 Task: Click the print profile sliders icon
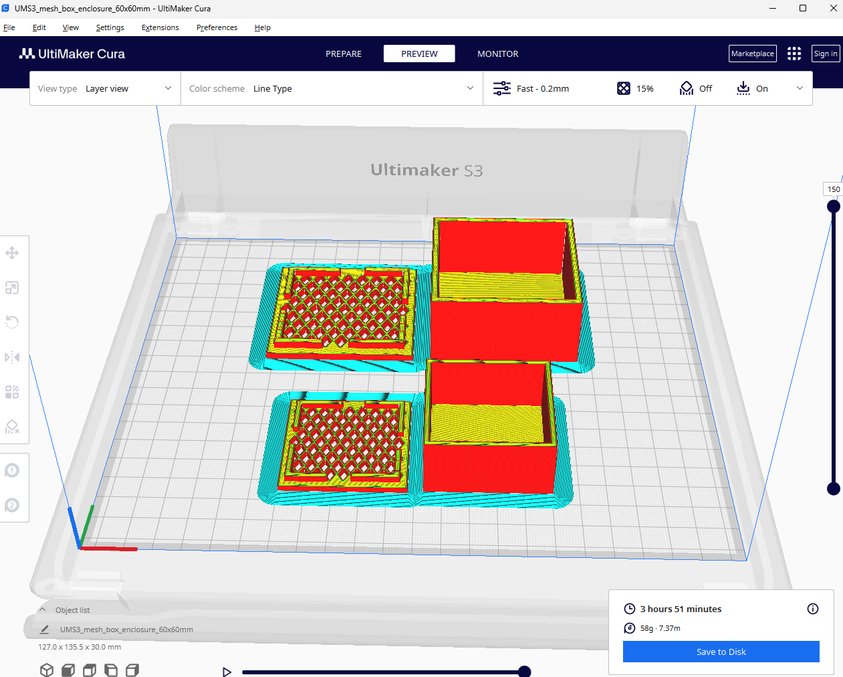click(x=502, y=89)
